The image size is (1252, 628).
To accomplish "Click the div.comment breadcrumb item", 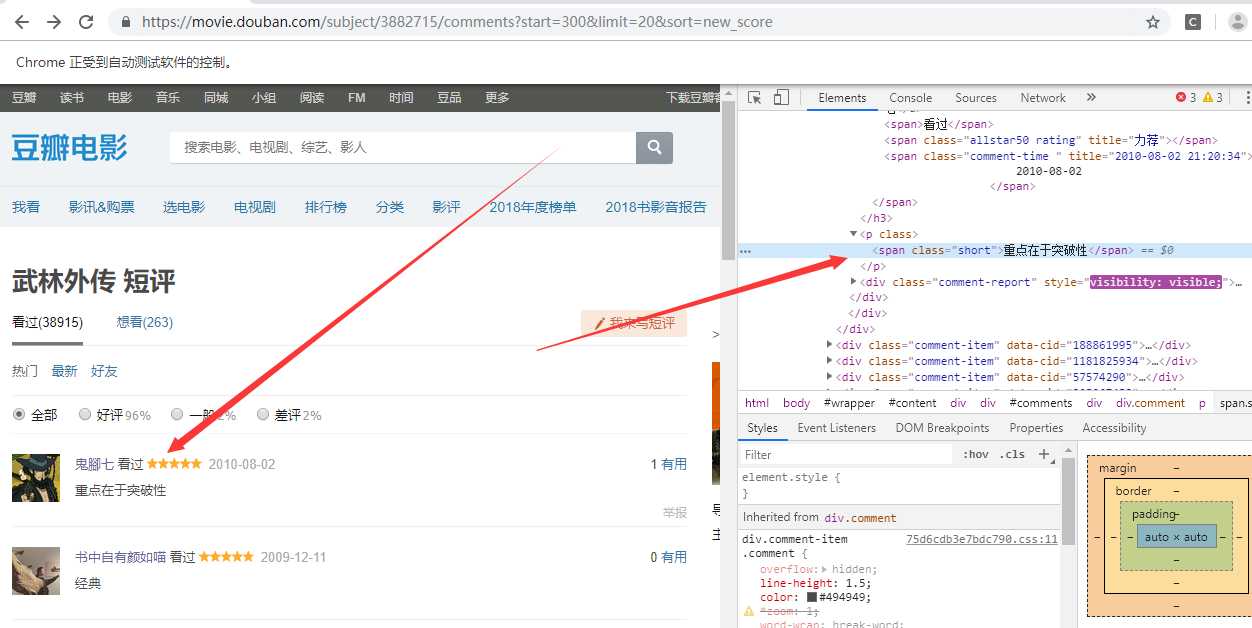I will pyautogui.click(x=1151, y=403).
